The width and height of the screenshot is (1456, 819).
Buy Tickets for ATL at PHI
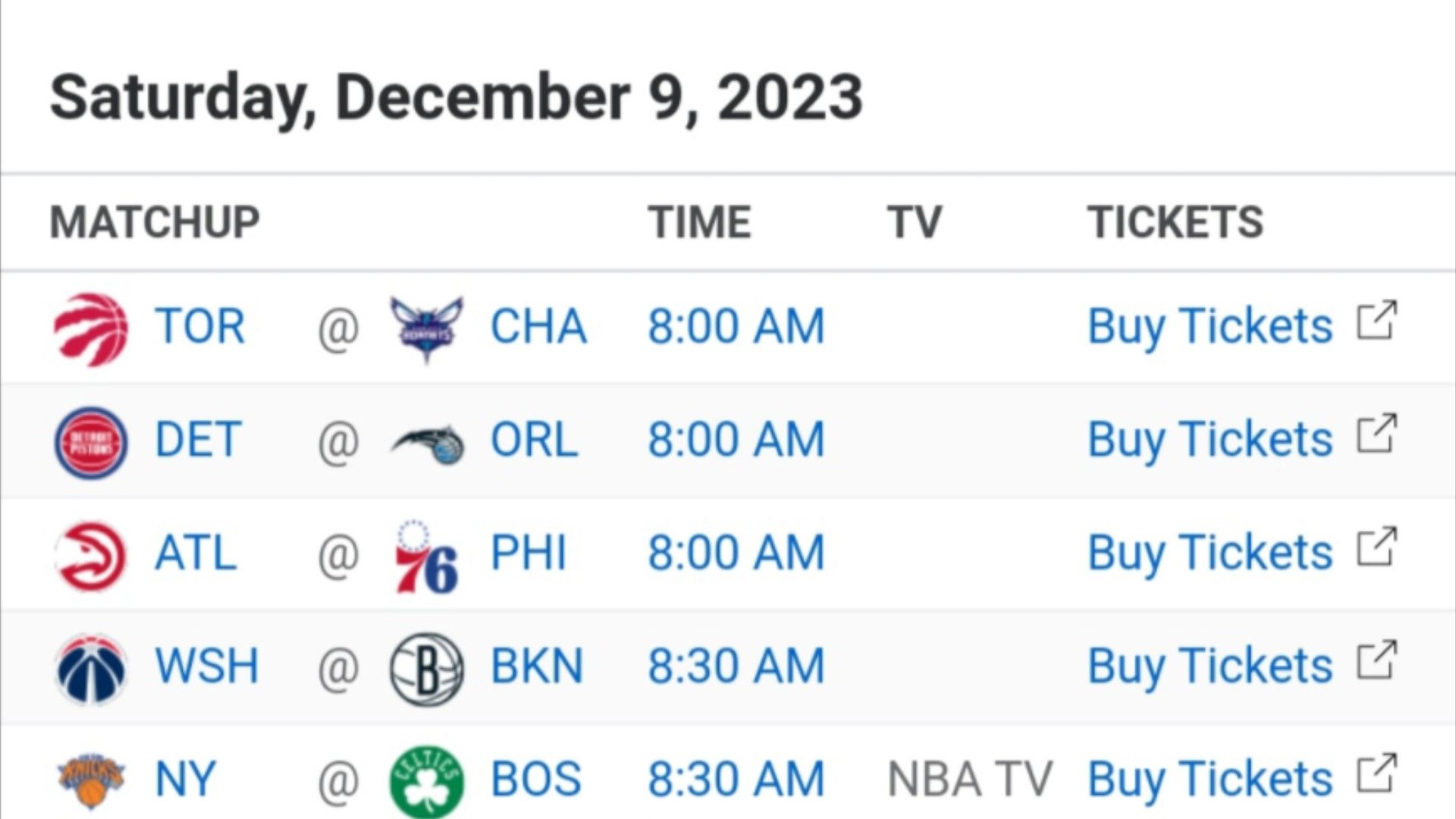tap(1210, 554)
